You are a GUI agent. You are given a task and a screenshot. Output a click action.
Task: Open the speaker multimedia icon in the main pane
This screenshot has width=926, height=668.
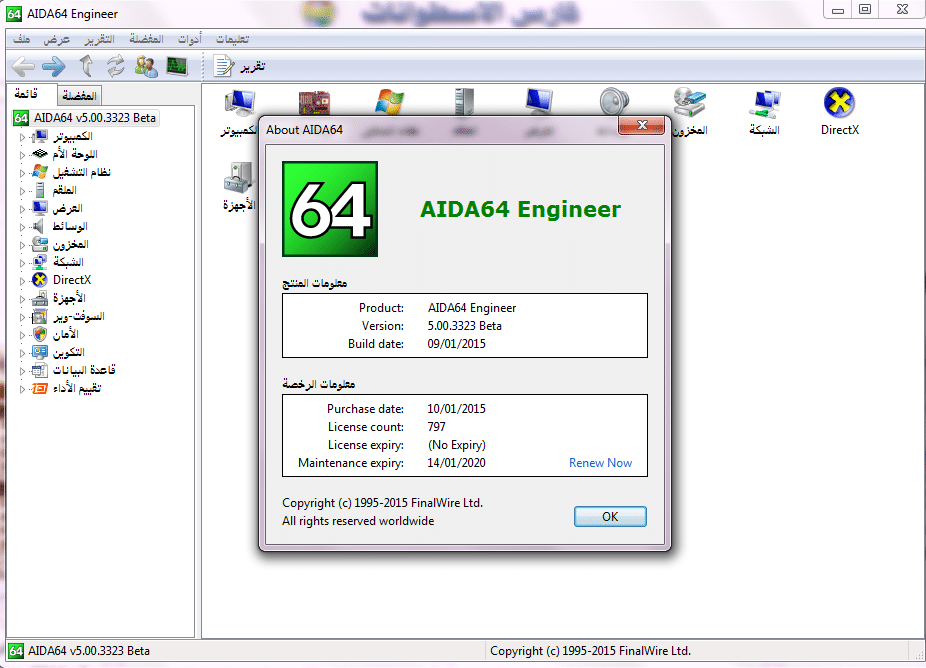[614, 102]
